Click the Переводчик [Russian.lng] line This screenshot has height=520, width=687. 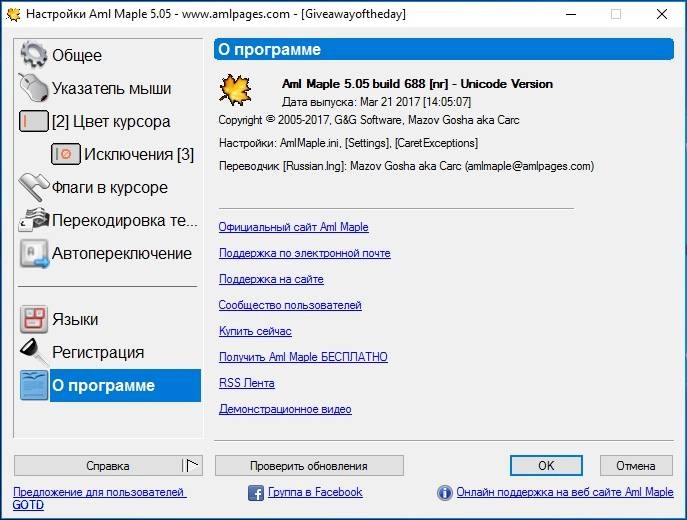407,166
